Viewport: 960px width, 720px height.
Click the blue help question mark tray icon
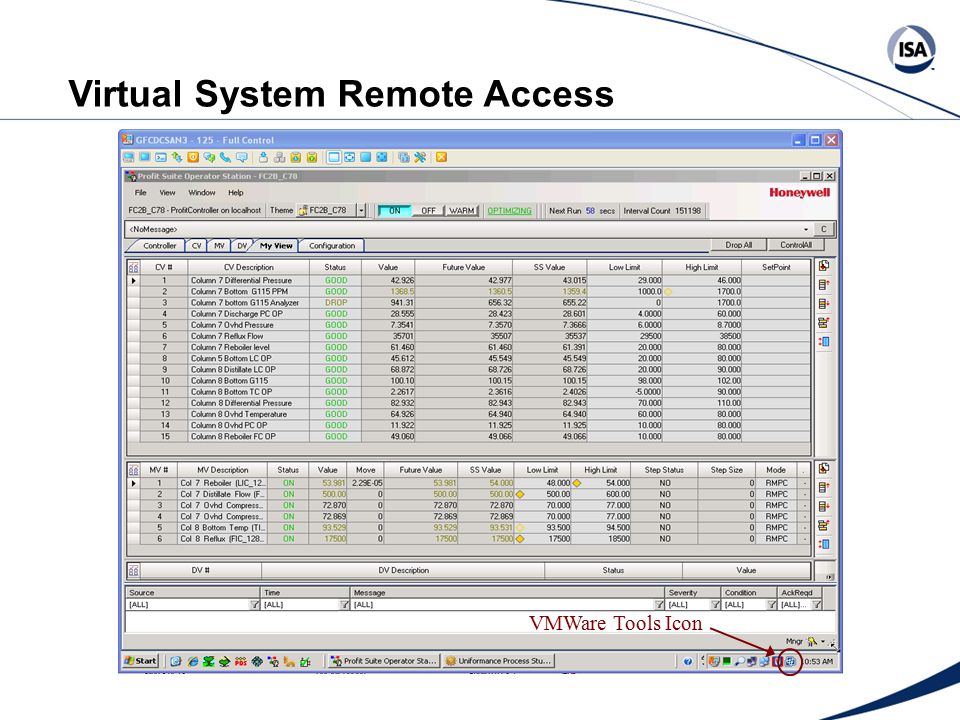(x=688, y=661)
